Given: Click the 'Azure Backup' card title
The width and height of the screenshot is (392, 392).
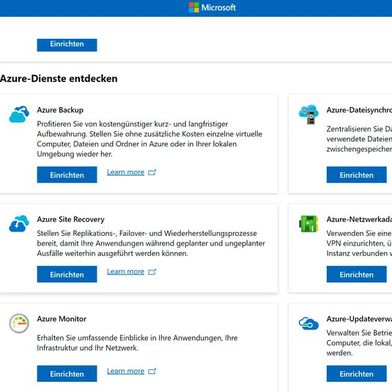Looking at the screenshot, I should tap(60, 110).
